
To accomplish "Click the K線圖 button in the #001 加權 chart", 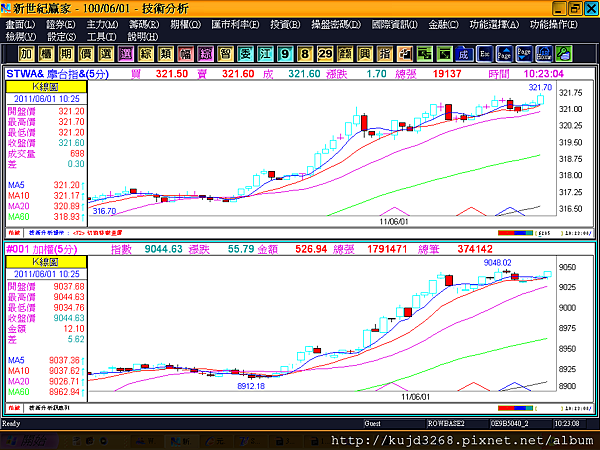I will click(46, 262).
